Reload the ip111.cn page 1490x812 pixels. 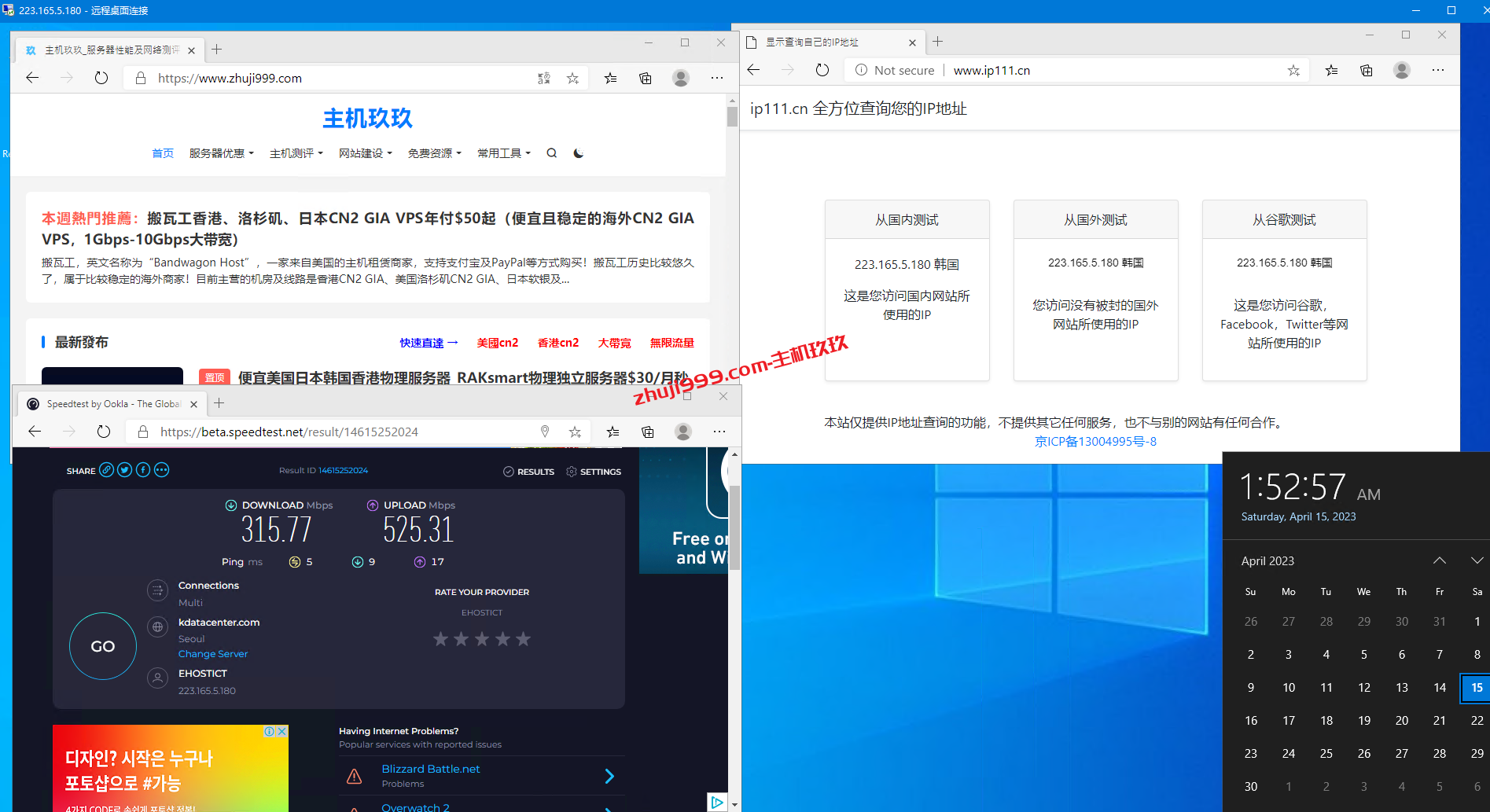point(822,70)
